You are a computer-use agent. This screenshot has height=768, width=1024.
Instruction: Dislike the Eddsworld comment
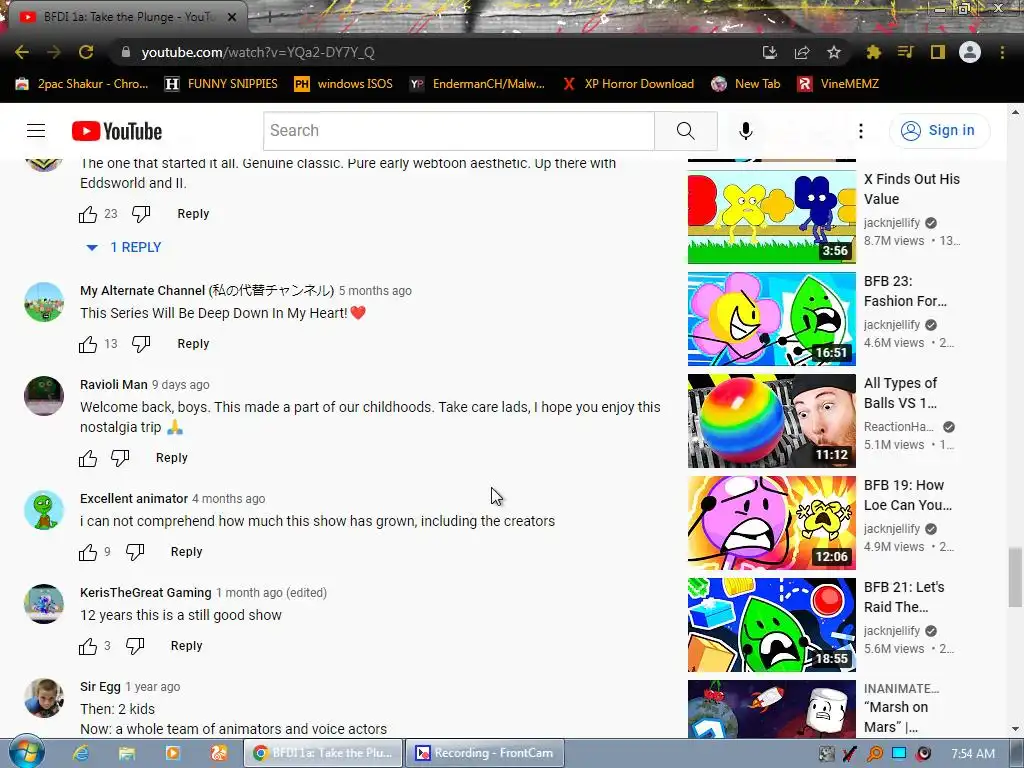(141, 214)
